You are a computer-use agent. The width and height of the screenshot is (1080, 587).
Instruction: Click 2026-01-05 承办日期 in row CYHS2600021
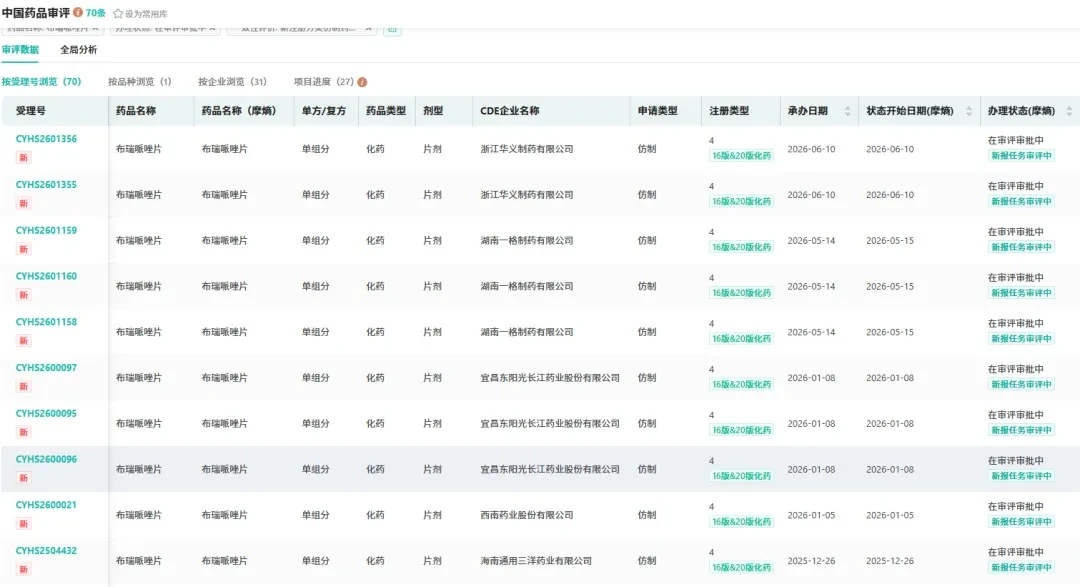(811, 515)
